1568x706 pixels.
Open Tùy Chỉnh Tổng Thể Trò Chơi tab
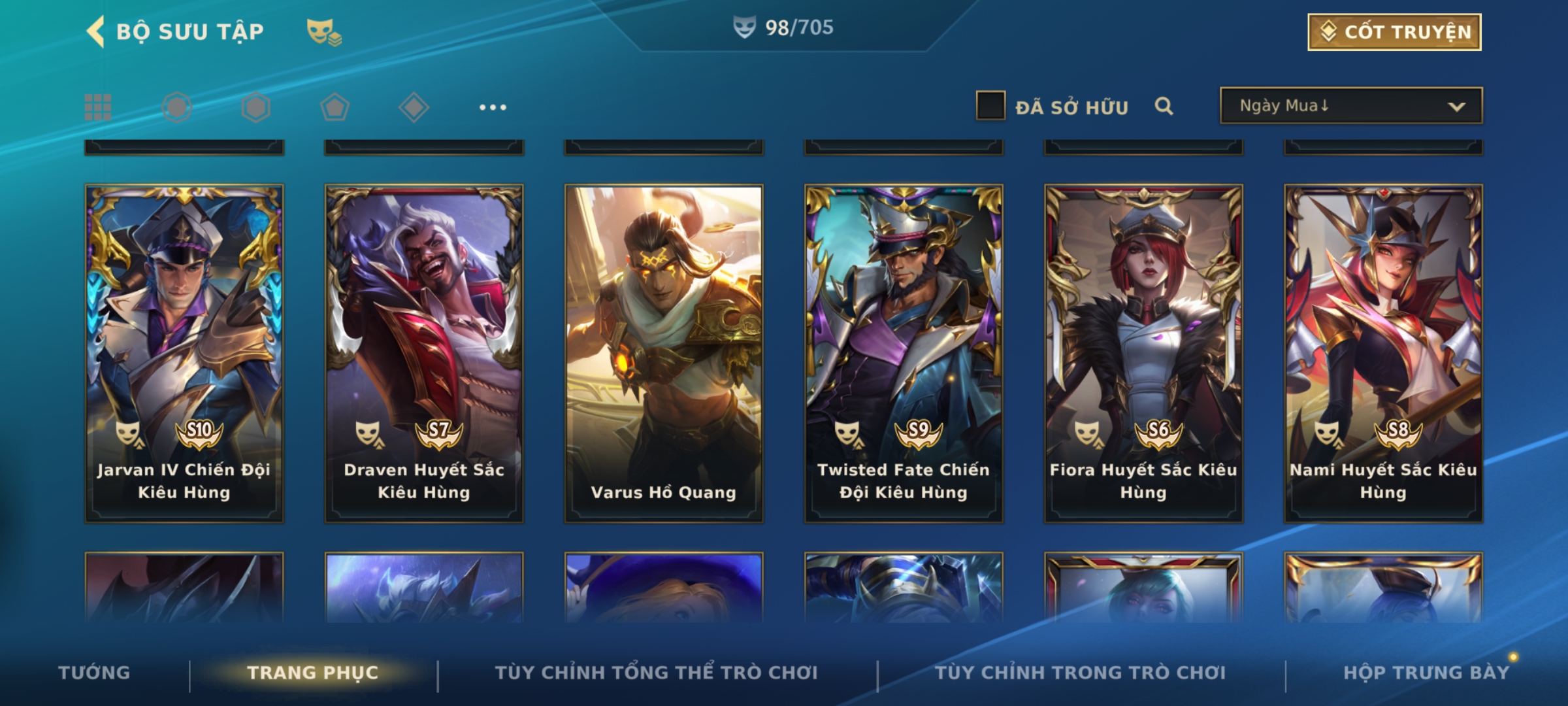(656, 673)
